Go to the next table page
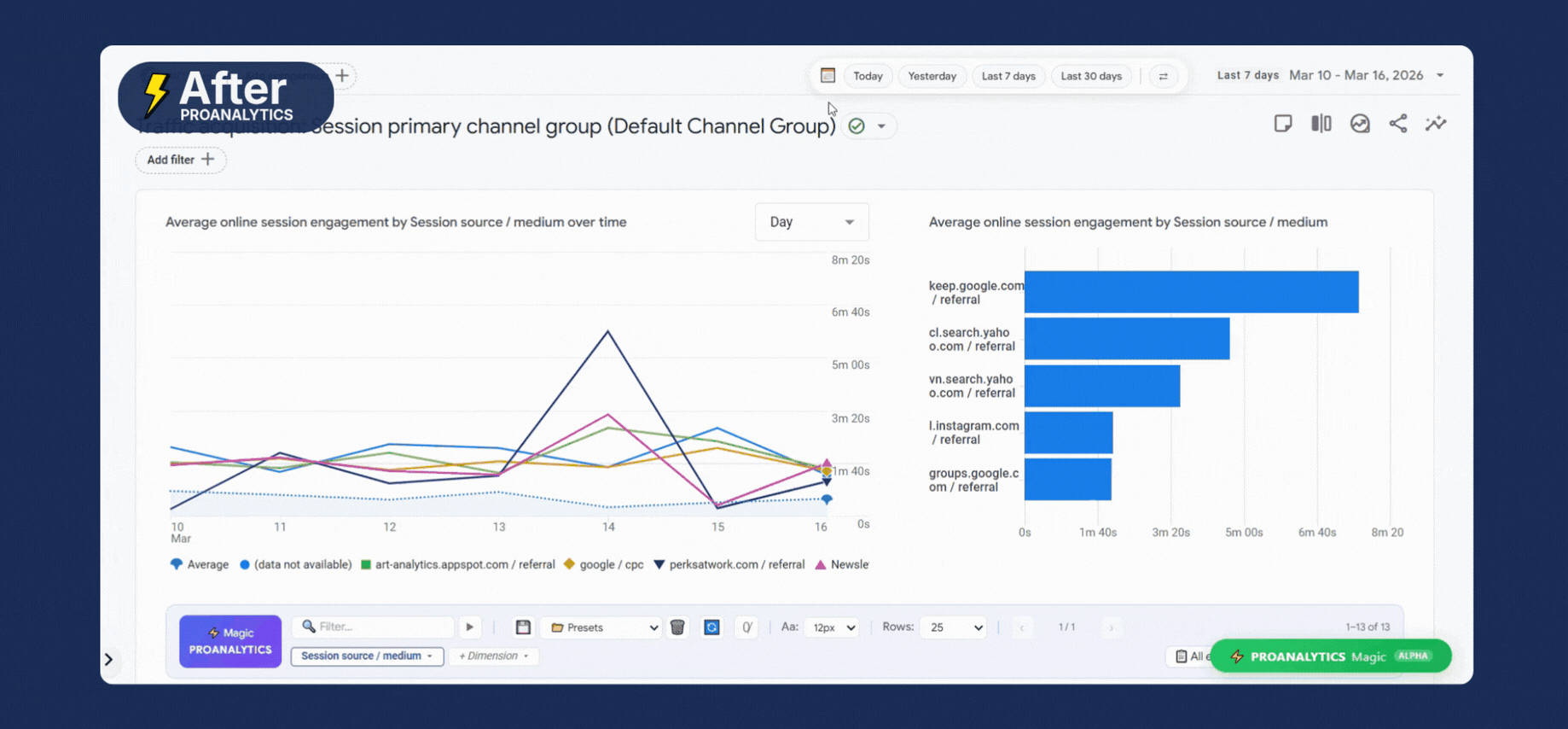The height and width of the screenshot is (729, 1568). tap(1111, 627)
